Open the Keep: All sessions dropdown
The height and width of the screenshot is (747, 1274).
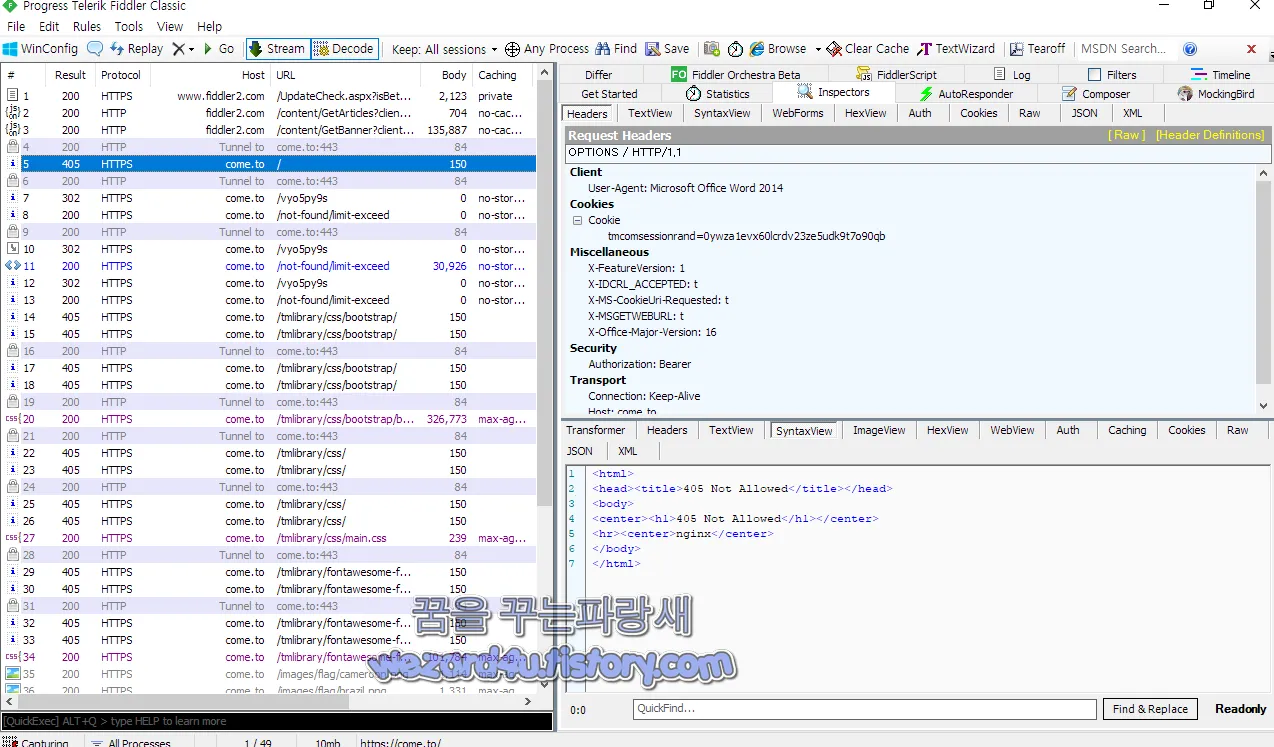[445, 48]
